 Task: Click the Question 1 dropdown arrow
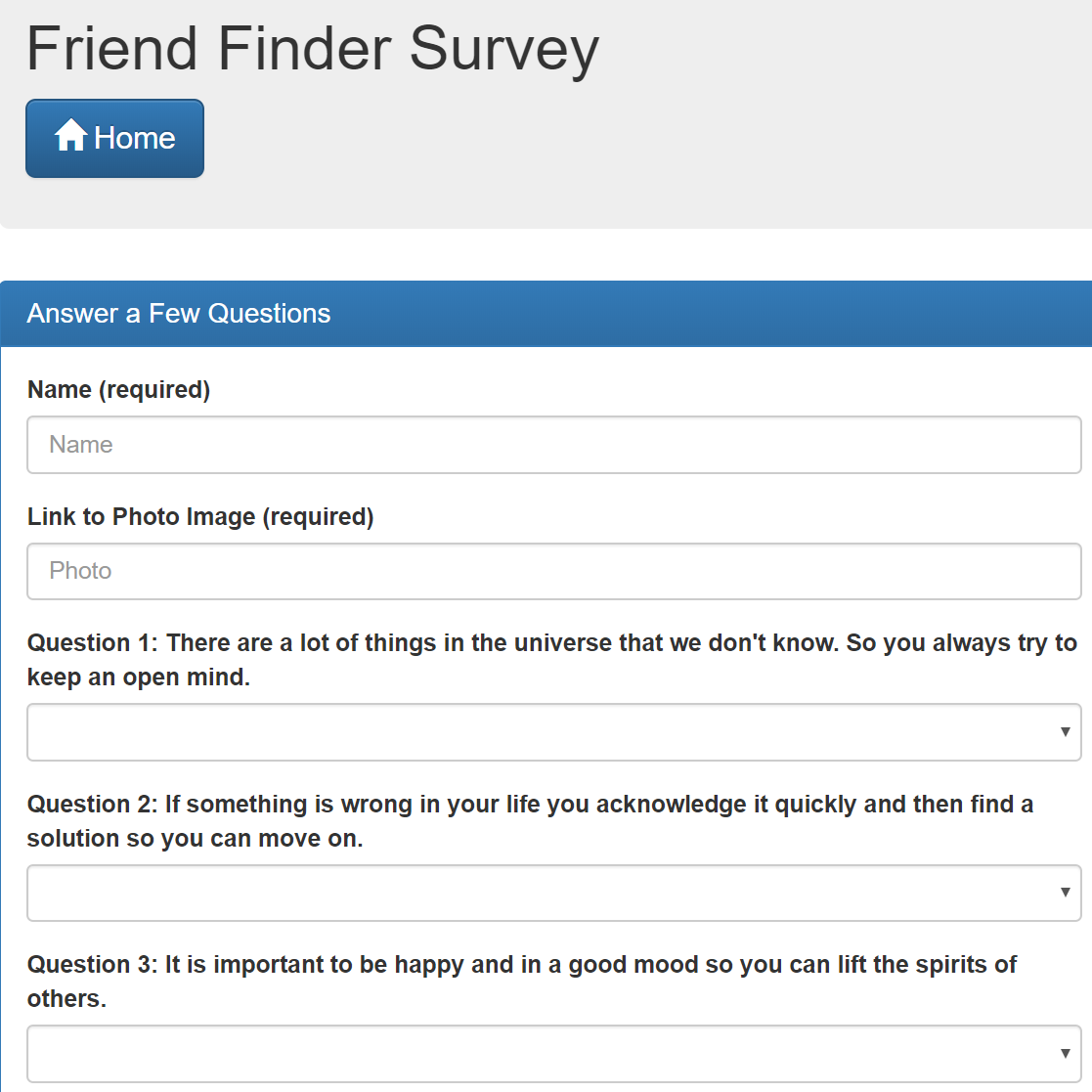[1065, 732]
